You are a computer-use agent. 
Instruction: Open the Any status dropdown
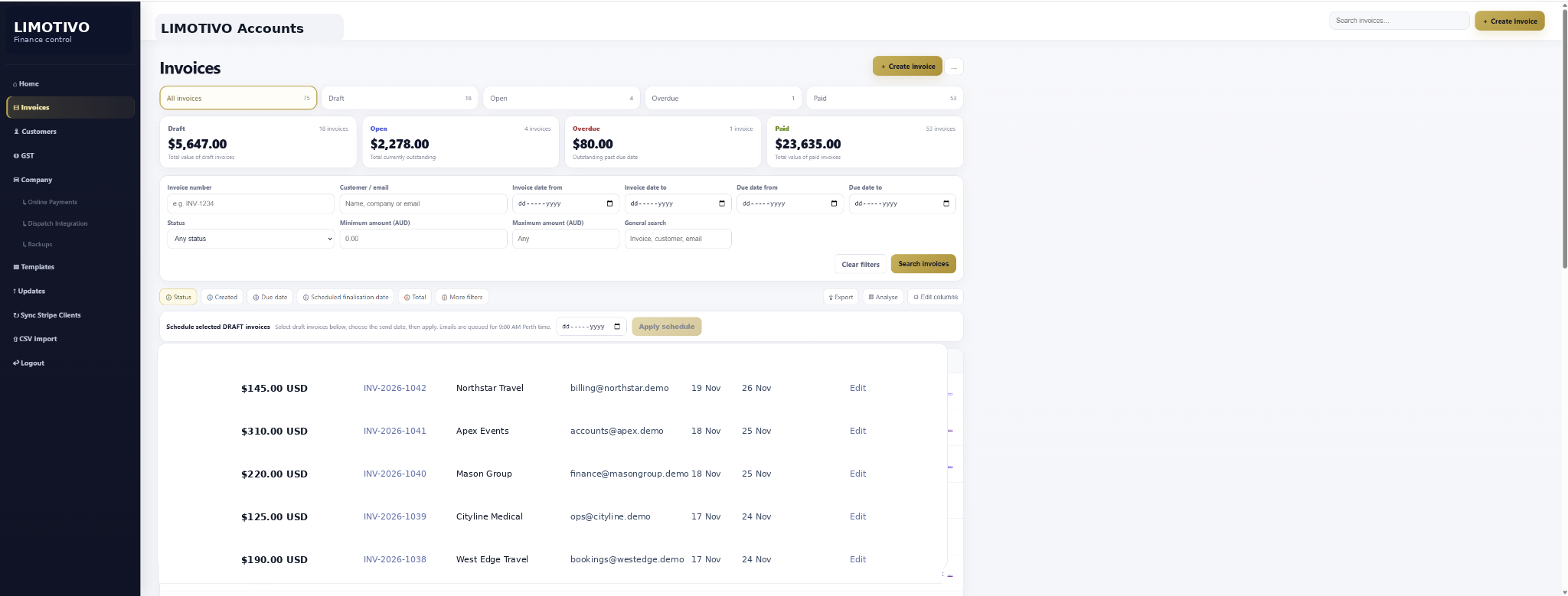pyautogui.click(x=250, y=239)
